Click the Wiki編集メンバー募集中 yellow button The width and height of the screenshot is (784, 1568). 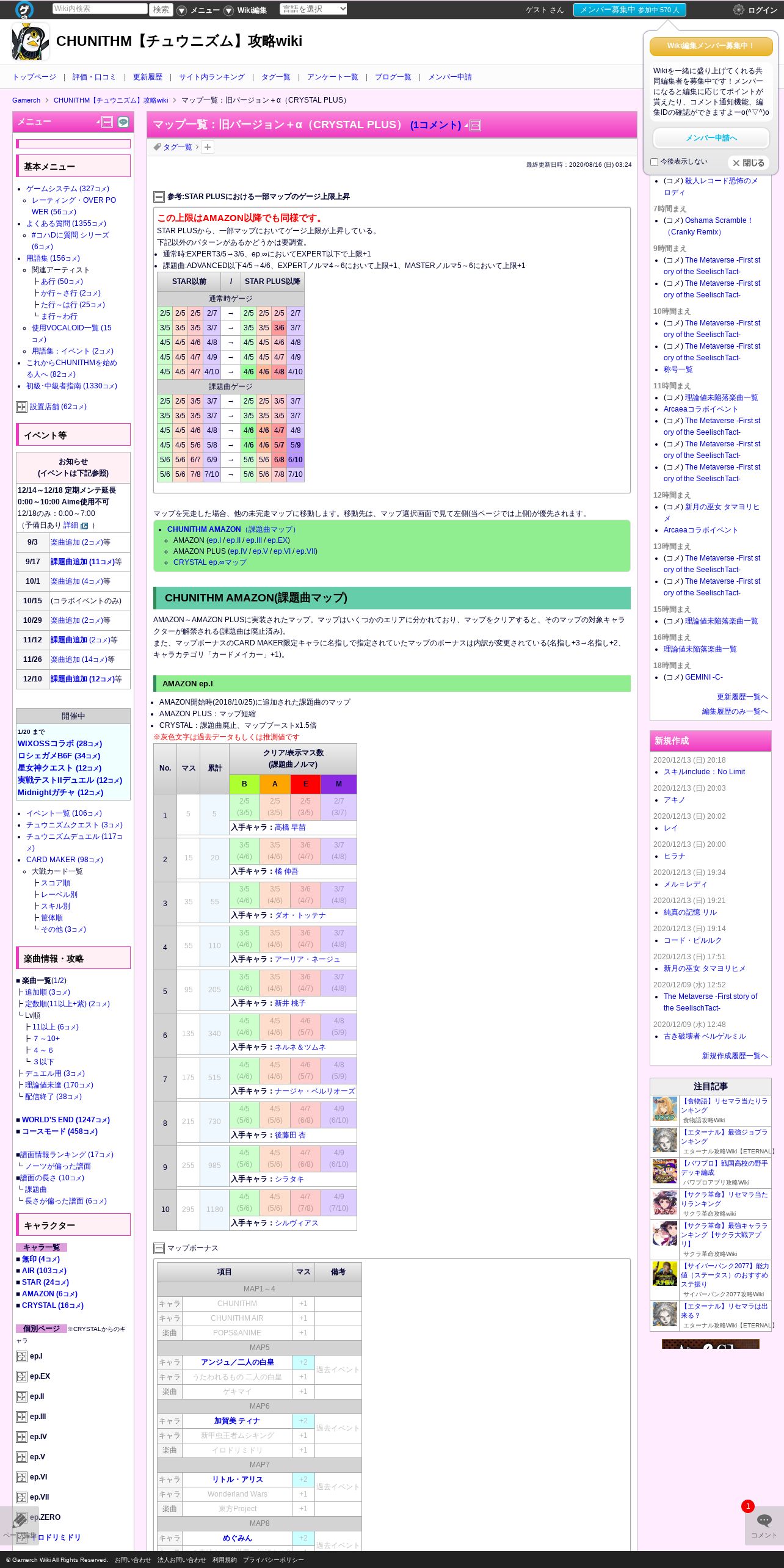[711, 46]
